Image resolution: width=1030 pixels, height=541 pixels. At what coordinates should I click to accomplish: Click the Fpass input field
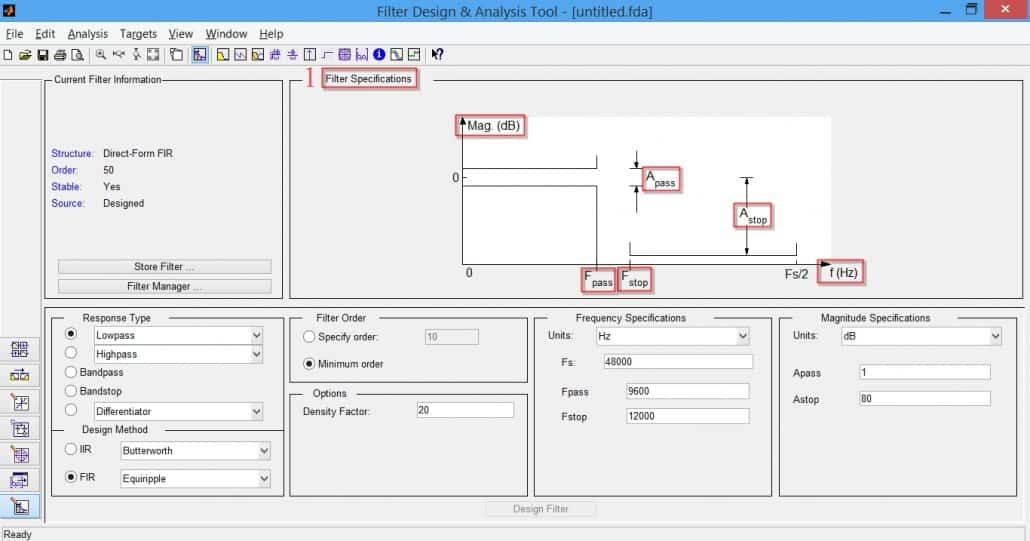coord(686,391)
